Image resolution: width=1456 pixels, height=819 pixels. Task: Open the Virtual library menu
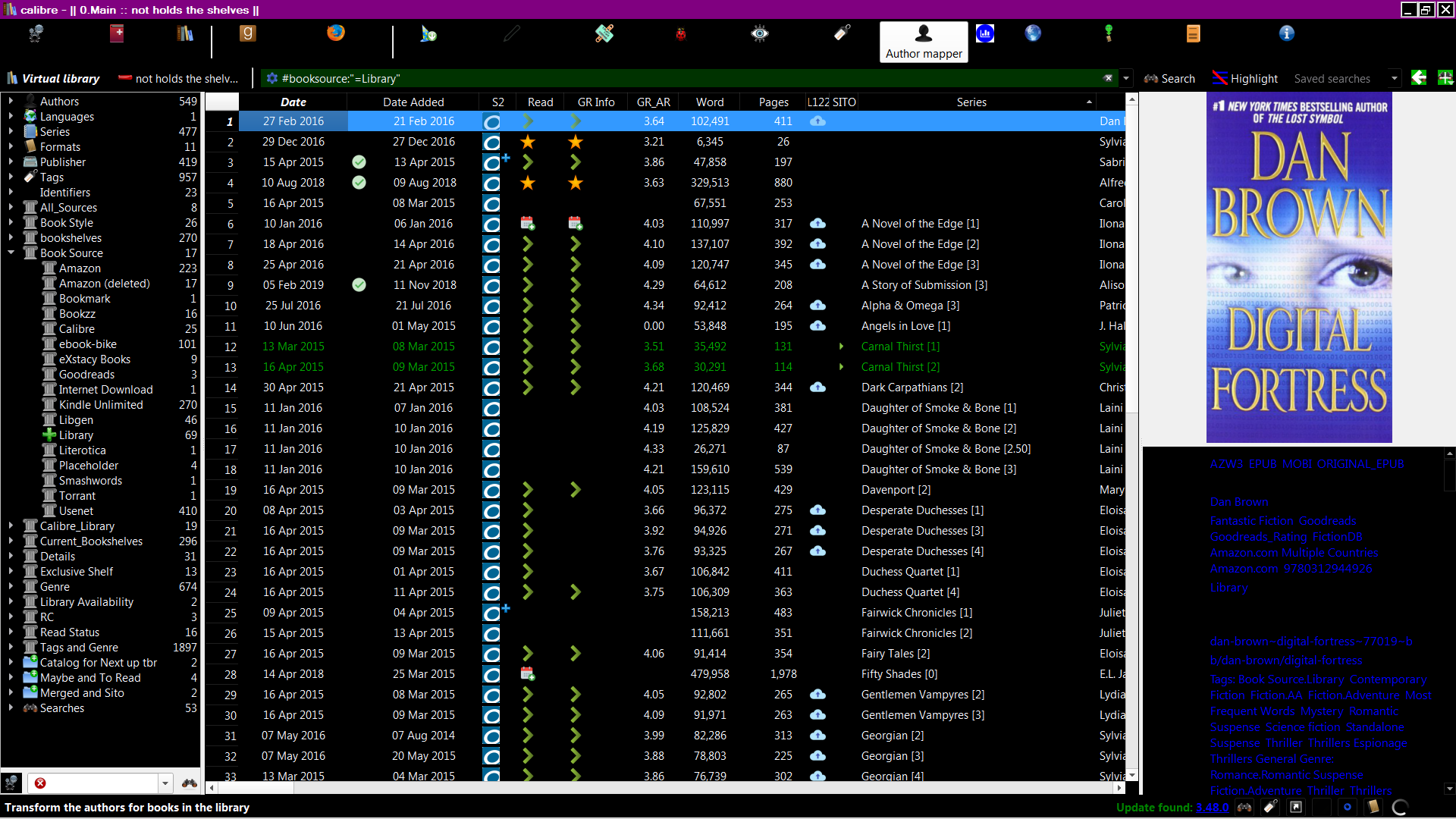coord(53,79)
